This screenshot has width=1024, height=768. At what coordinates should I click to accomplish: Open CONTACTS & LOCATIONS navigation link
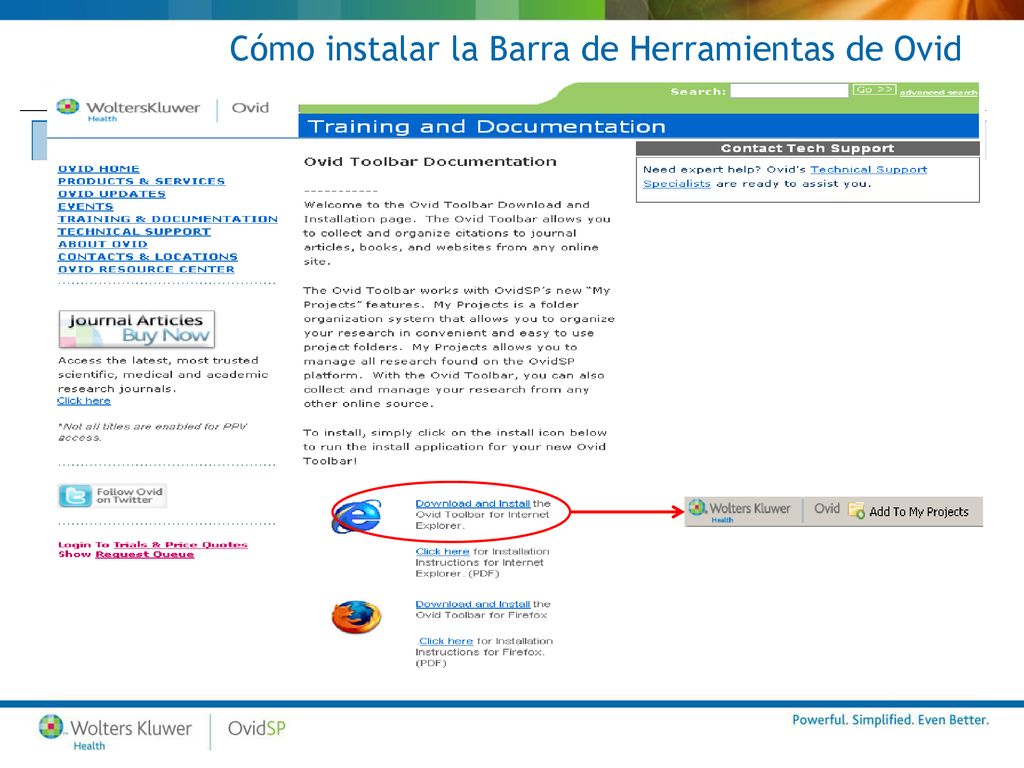click(148, 257)
